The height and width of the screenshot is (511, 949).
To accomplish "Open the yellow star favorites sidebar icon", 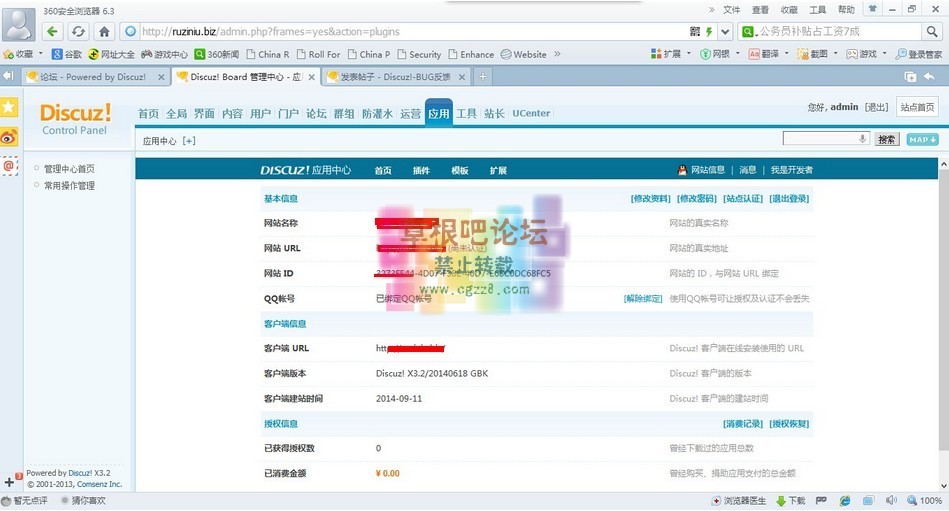I will [9, 107].
